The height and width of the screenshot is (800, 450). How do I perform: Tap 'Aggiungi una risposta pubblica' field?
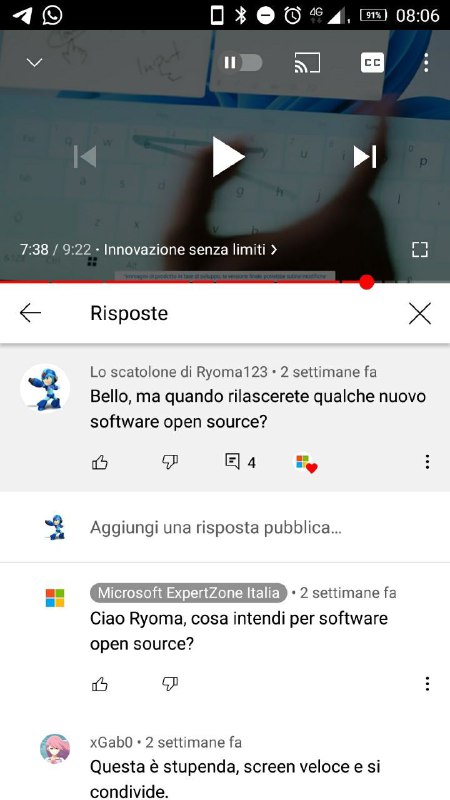[215, 528]
